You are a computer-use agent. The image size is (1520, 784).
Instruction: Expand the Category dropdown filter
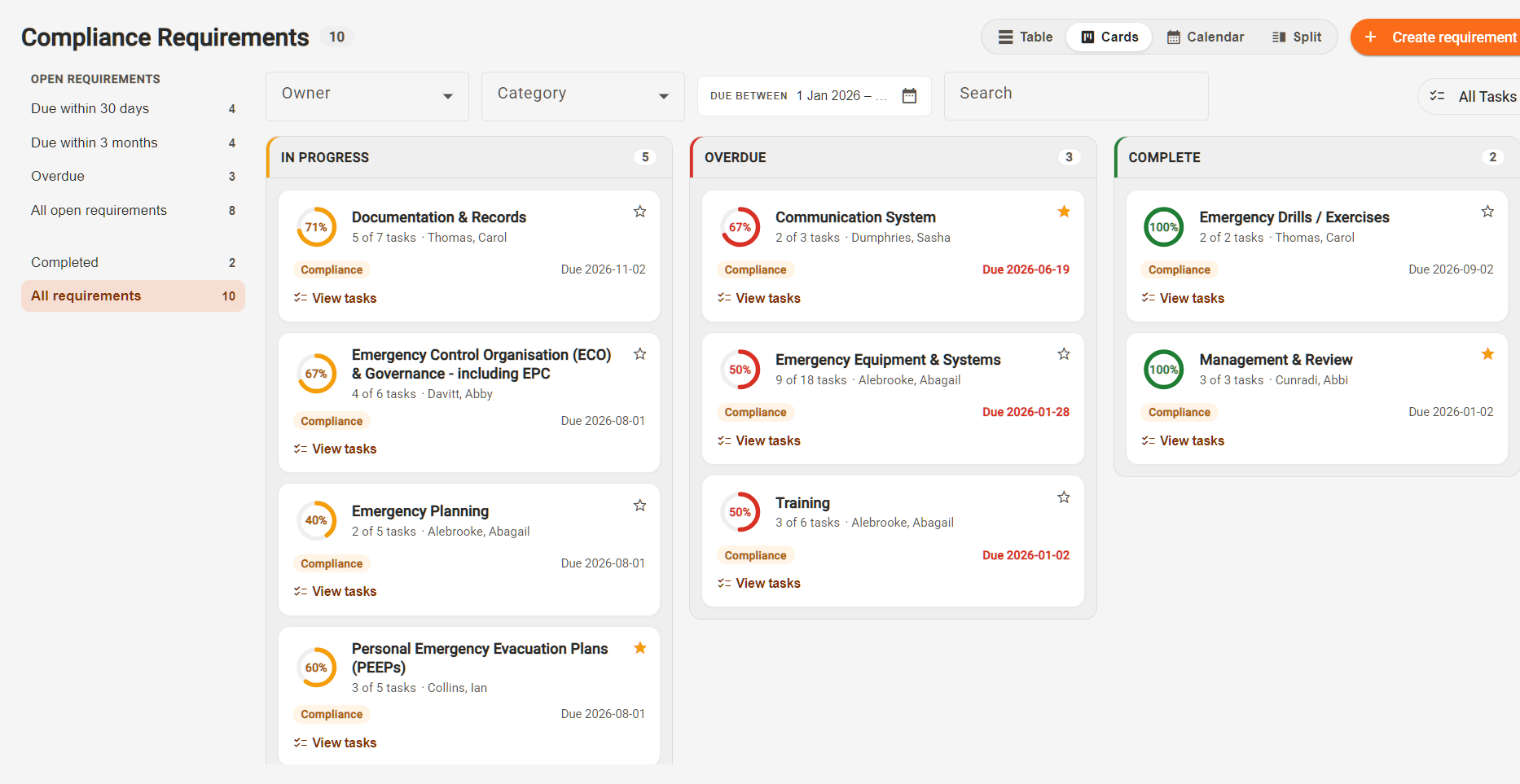pyautogui.click(x=583, y=96)
